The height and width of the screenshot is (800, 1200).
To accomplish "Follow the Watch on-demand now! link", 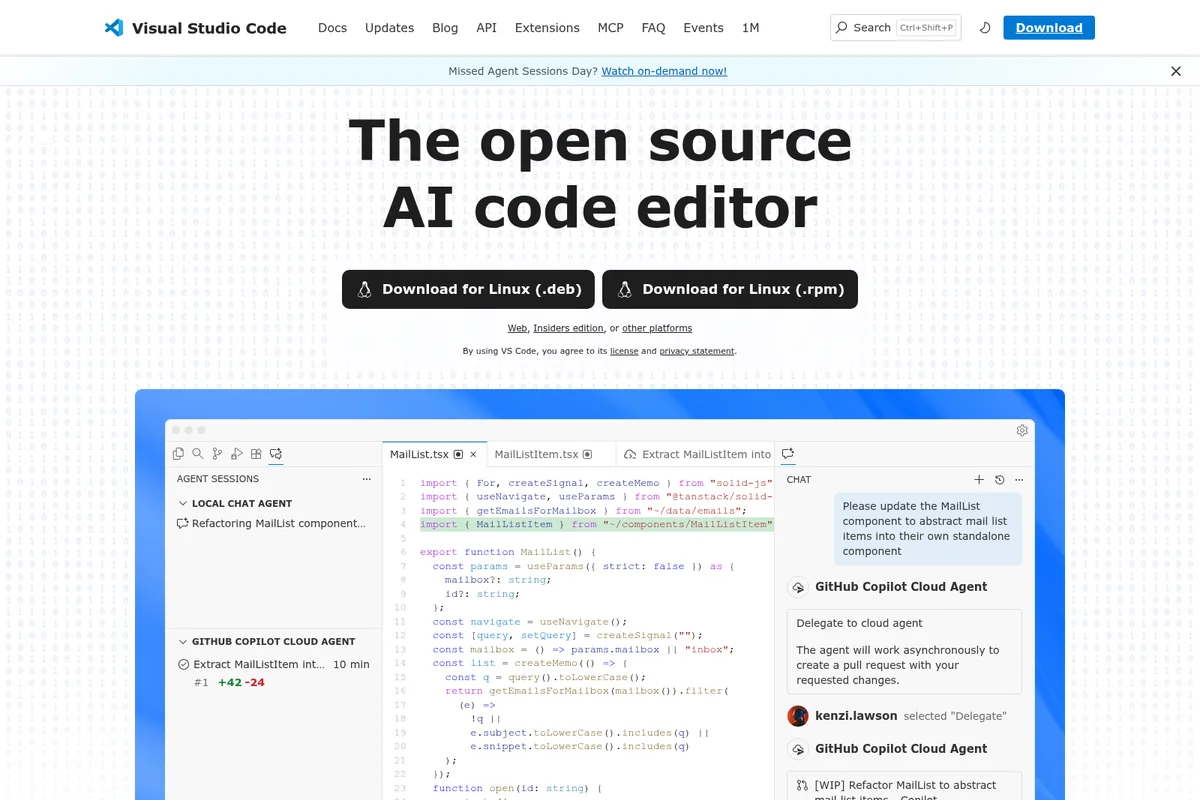I will click(664, 71).
